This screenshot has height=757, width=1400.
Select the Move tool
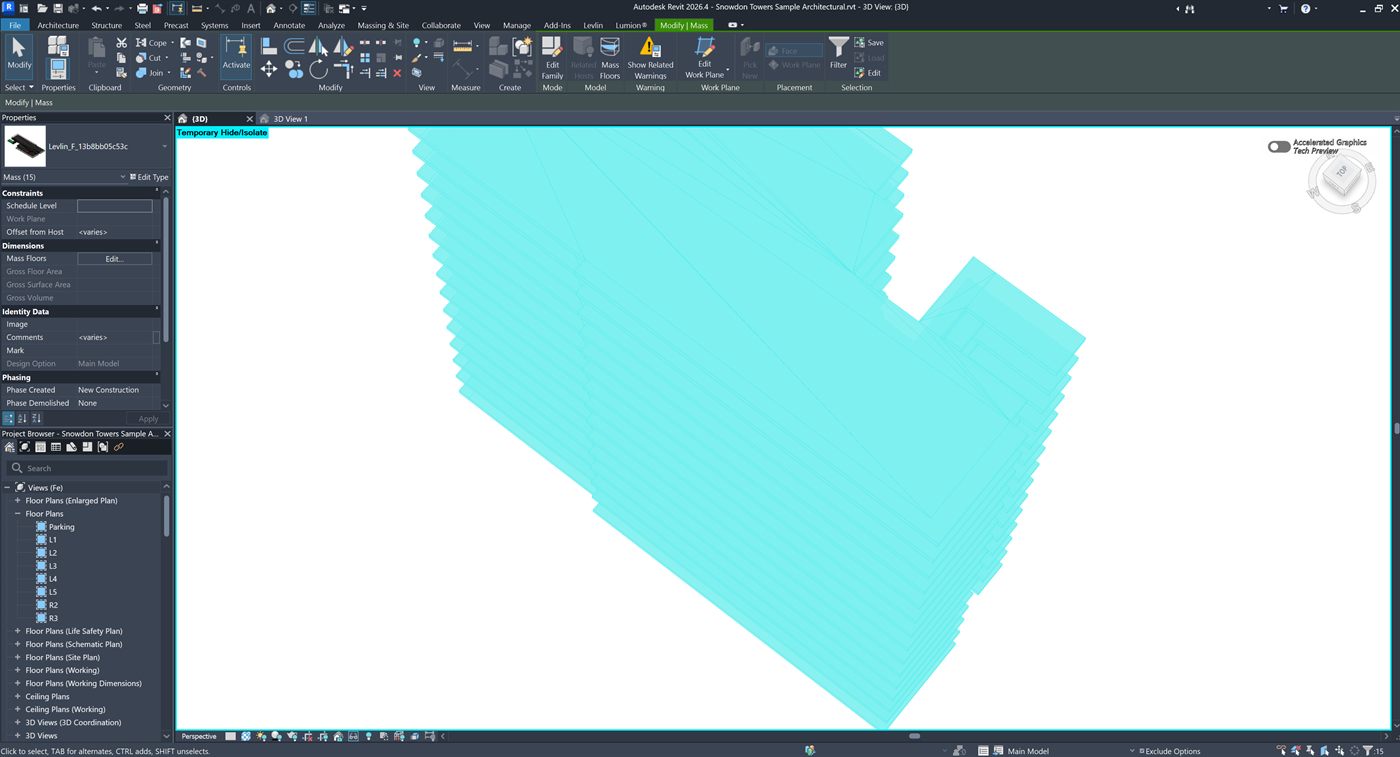(x=269, y=69)
